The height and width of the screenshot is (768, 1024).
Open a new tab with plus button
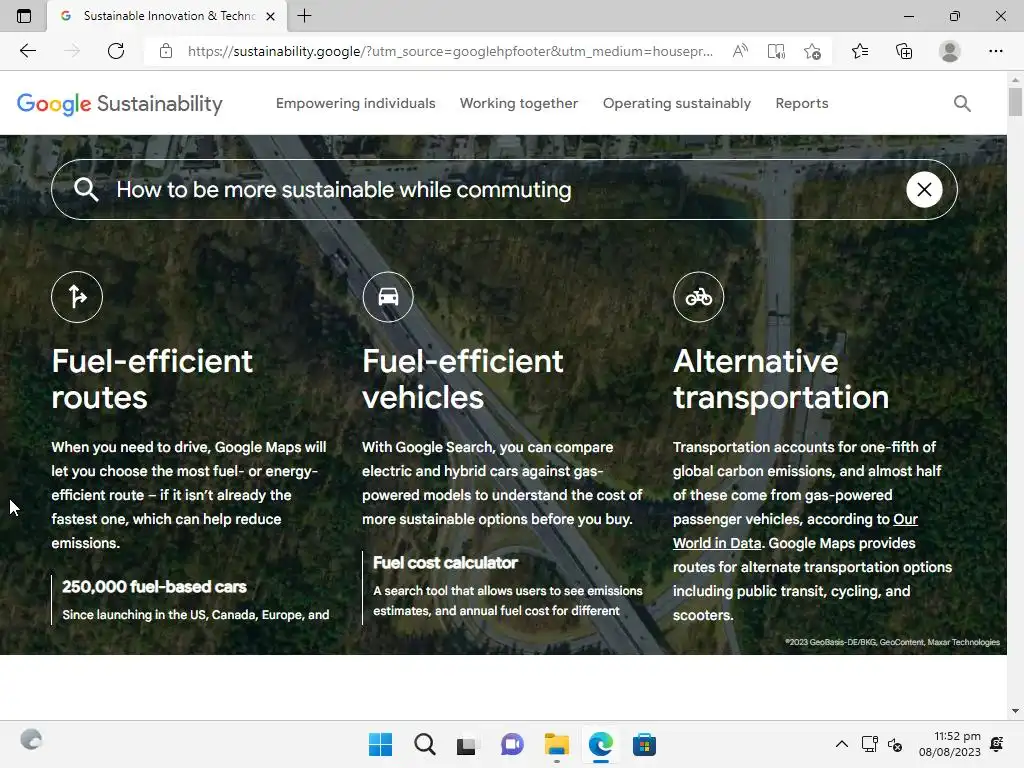[x=304, y=16]
